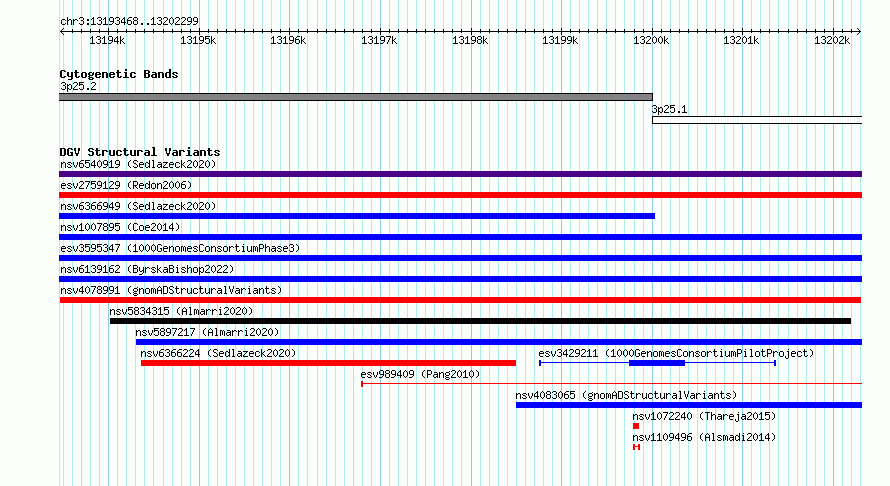
Task: Select the small red nsv1109496 marker
Action: tap(636, 447)
